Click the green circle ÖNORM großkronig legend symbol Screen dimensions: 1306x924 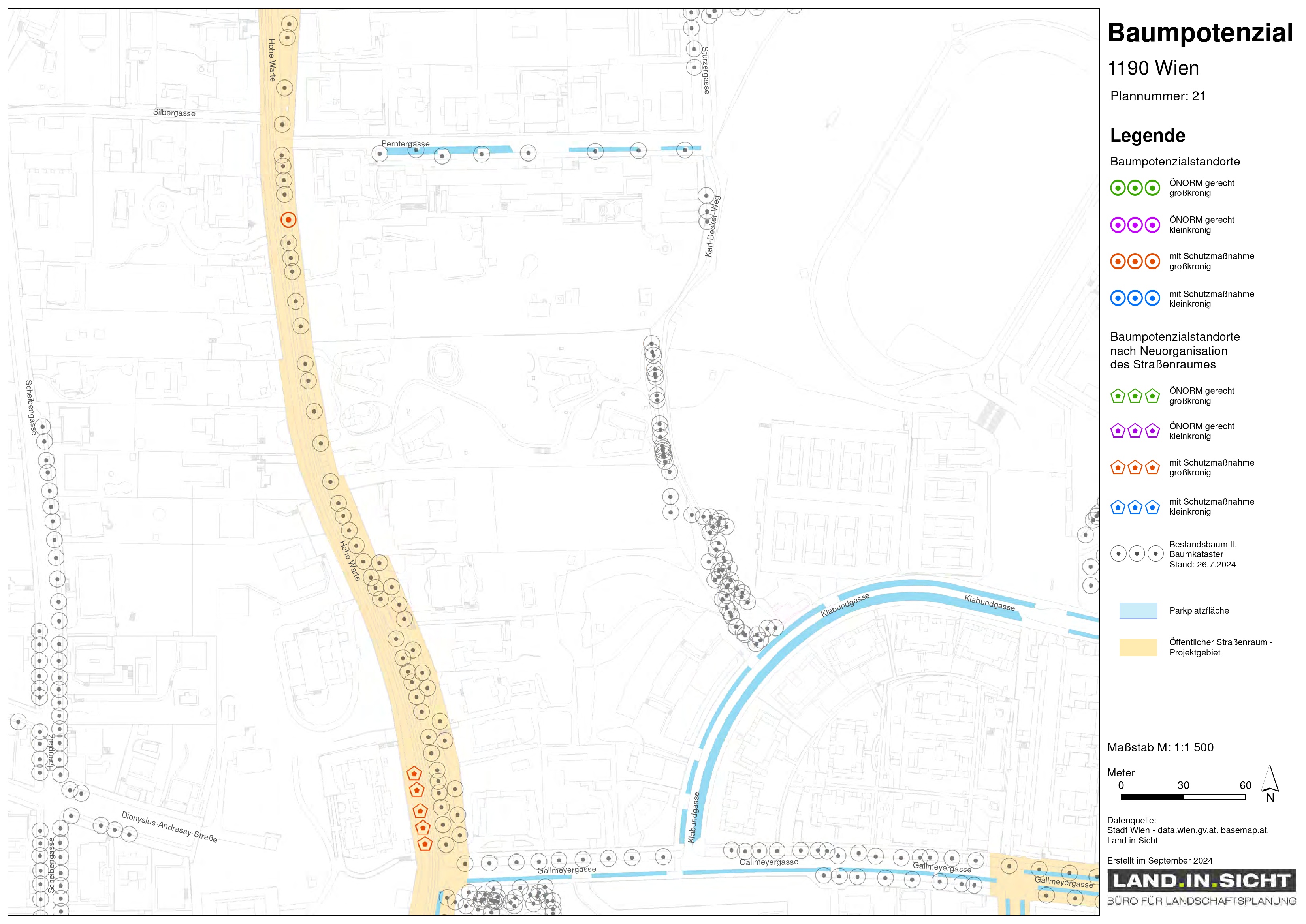(1135, 188)
